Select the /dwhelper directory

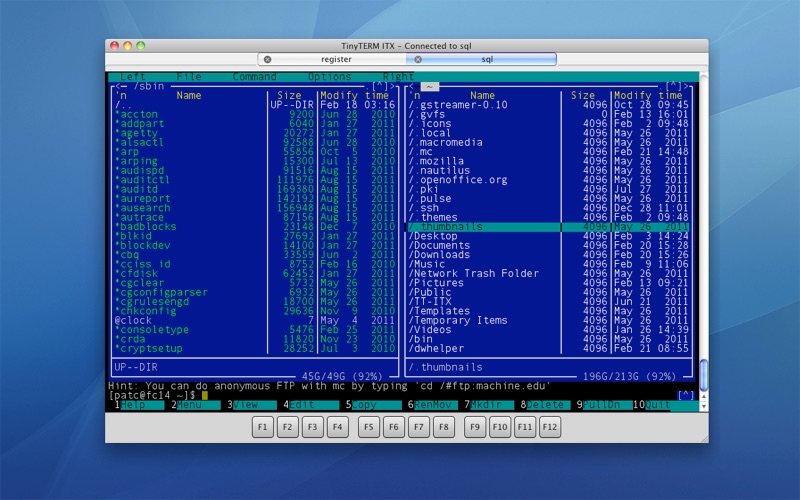(548, 348)
